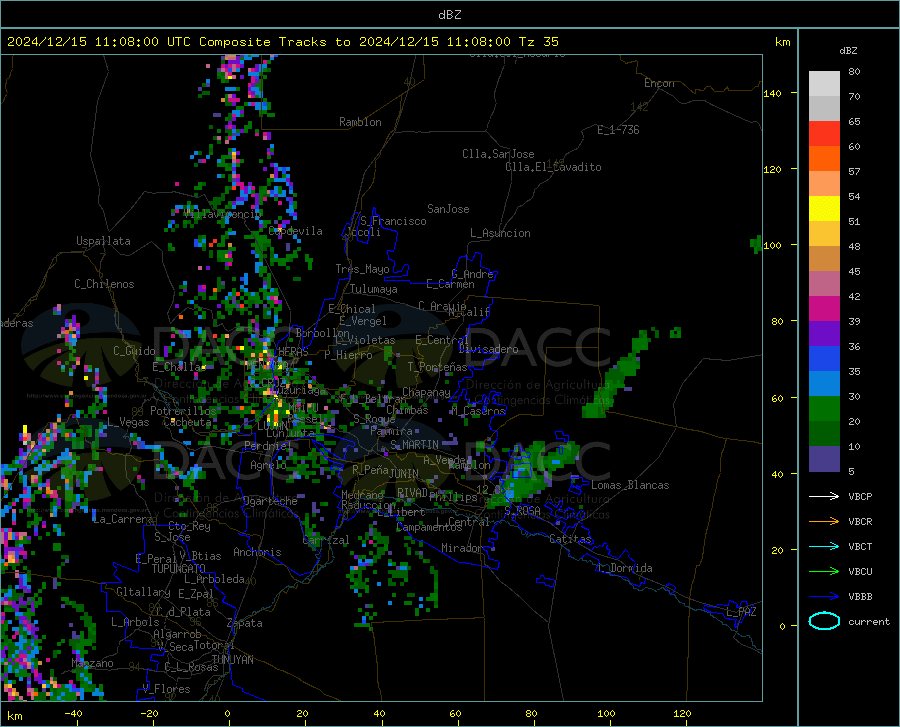
Task: Click the TUNUYAN map label
Action: click(232, 660)
